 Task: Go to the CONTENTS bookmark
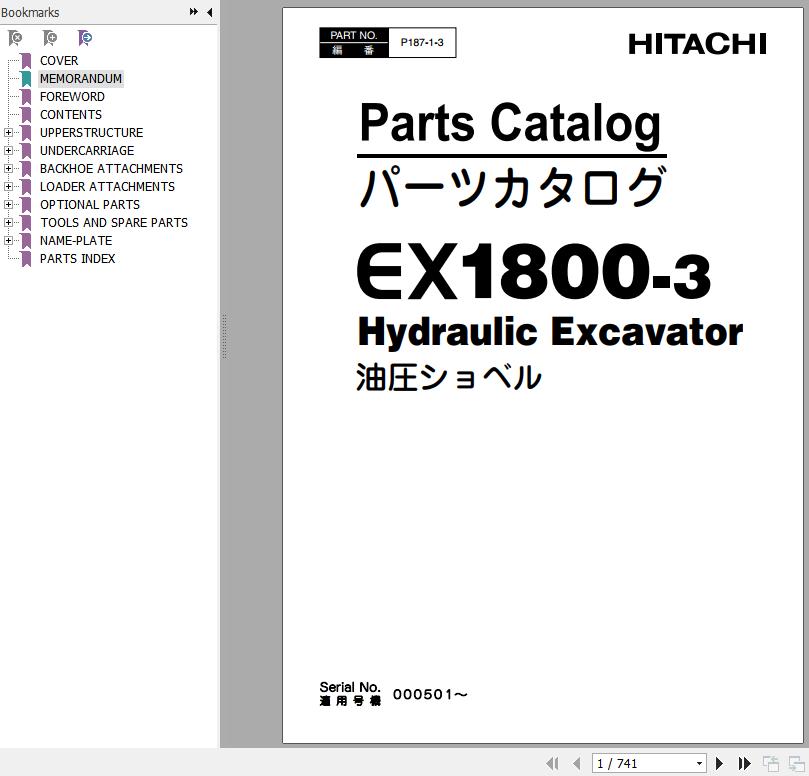[71, 115]
